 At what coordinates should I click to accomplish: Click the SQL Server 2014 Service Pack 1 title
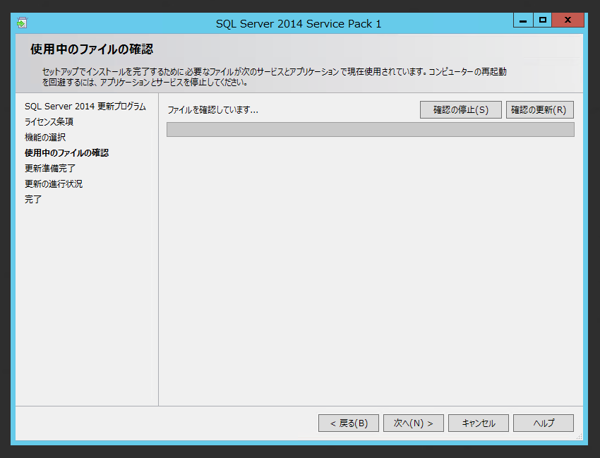tap(298, 24)
